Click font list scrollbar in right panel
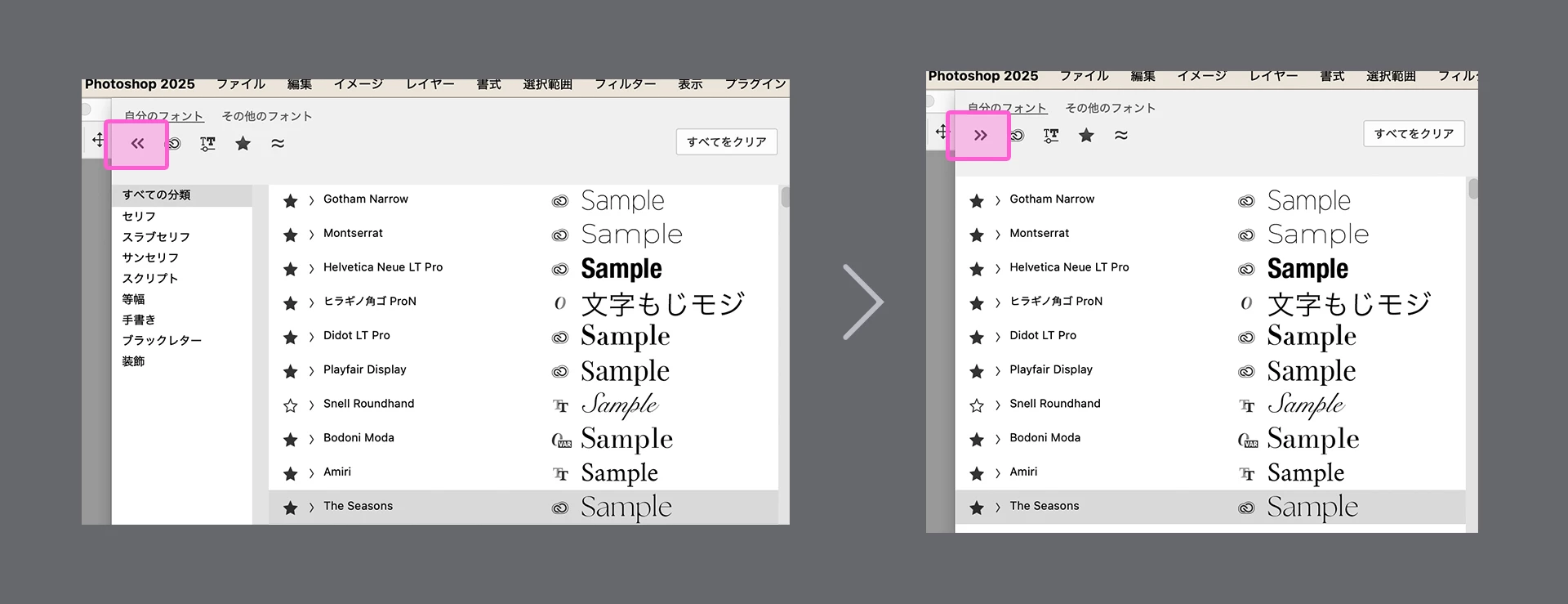 (x=1473, y=189)
